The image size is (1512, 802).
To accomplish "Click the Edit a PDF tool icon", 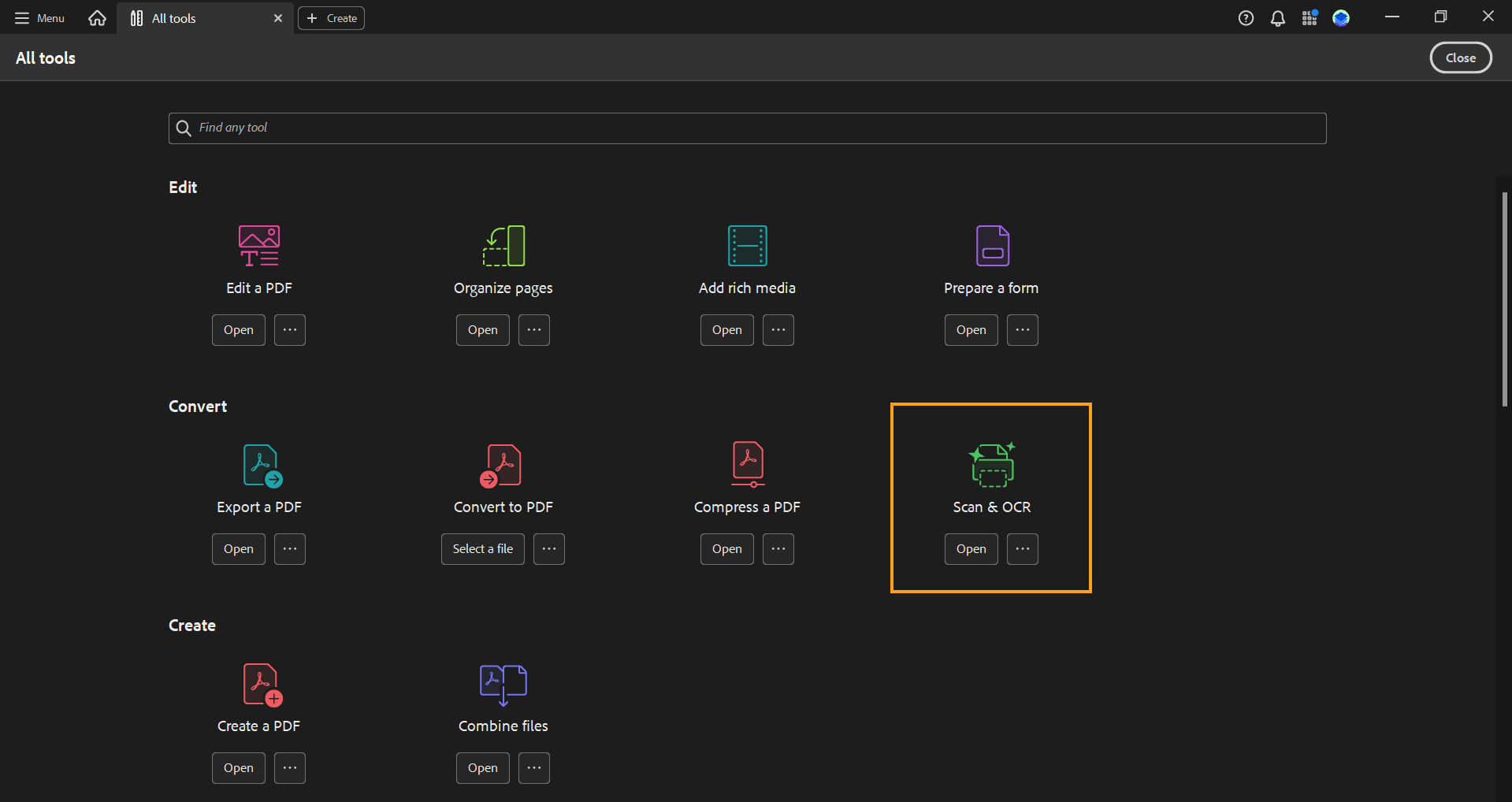I will pyautogui.click(x=259, y=246).
